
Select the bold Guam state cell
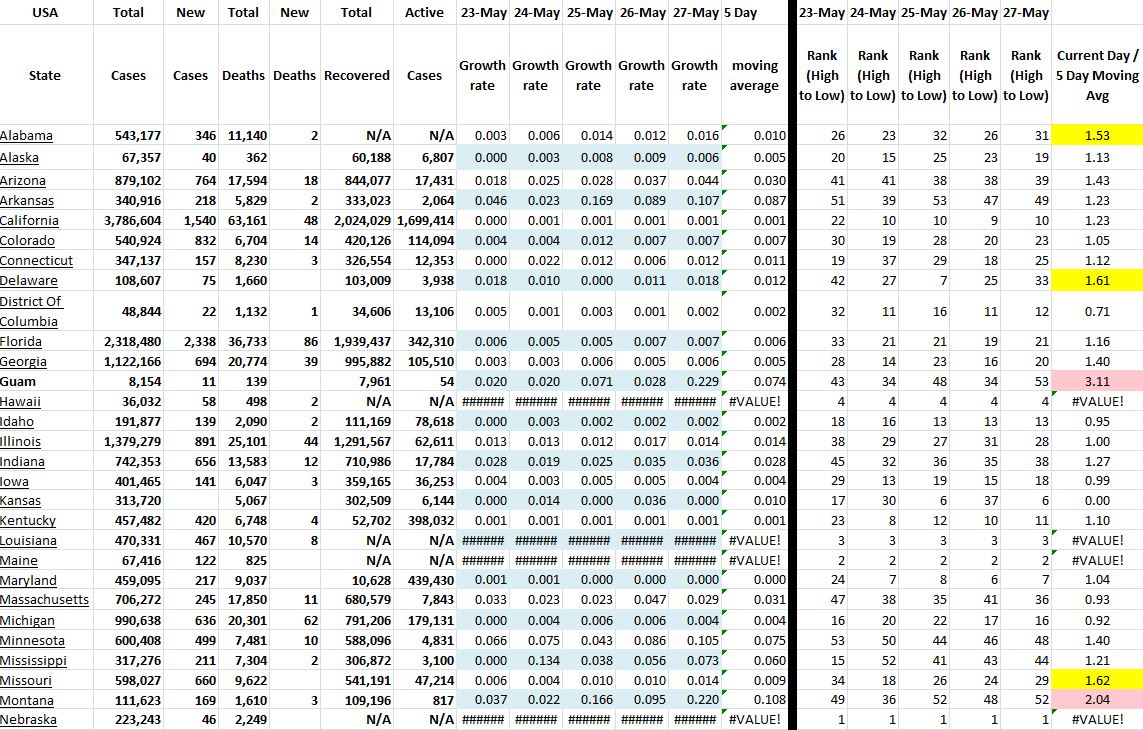pos(17,381)
